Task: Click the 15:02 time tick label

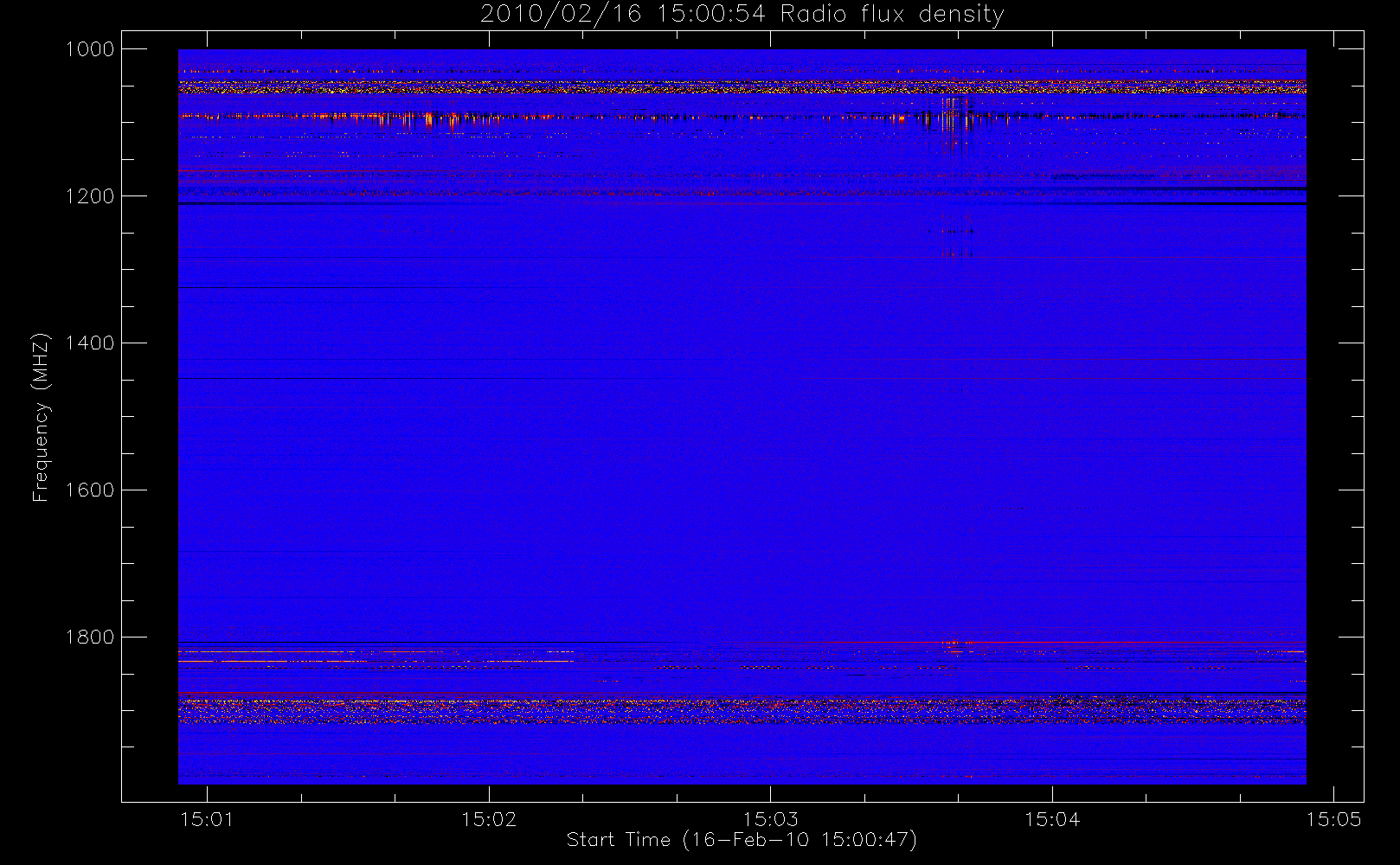Action: click(489, 819)
